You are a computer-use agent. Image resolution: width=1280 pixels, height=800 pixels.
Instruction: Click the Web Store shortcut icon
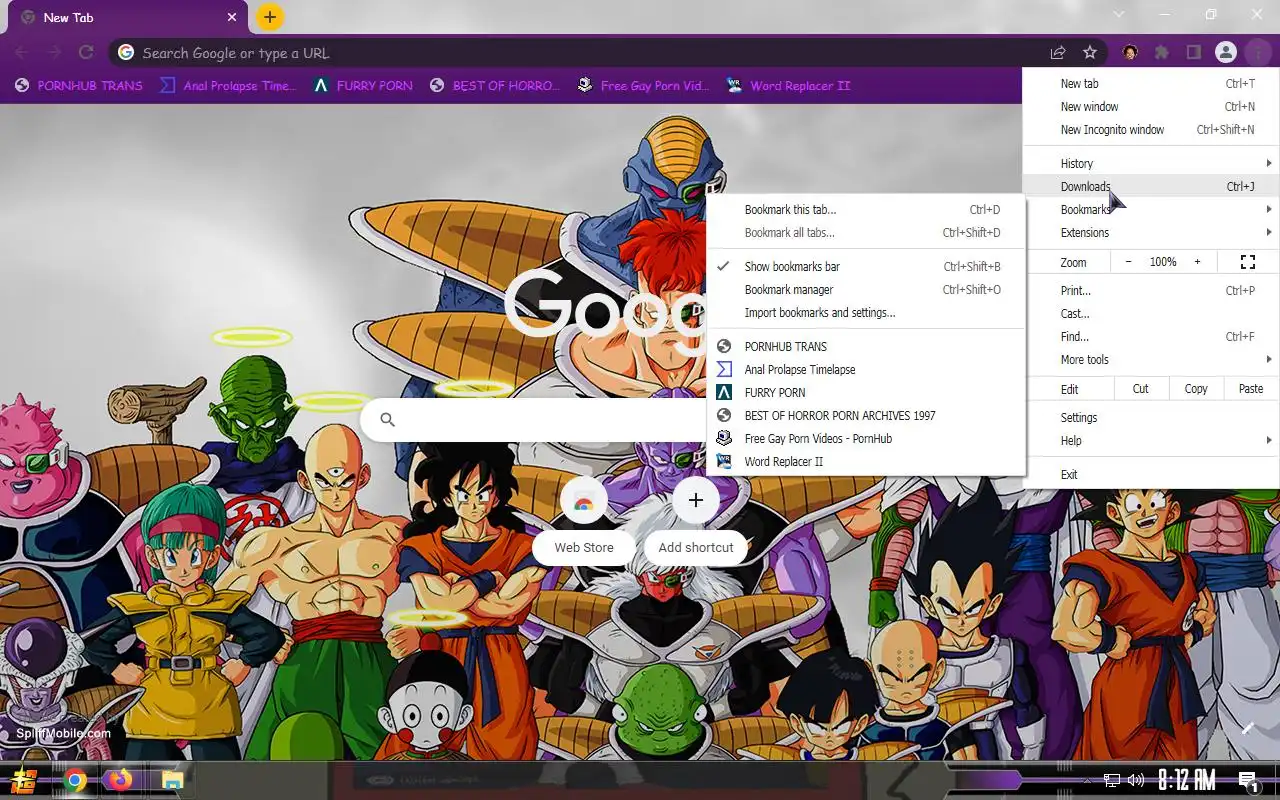(584, 500)
